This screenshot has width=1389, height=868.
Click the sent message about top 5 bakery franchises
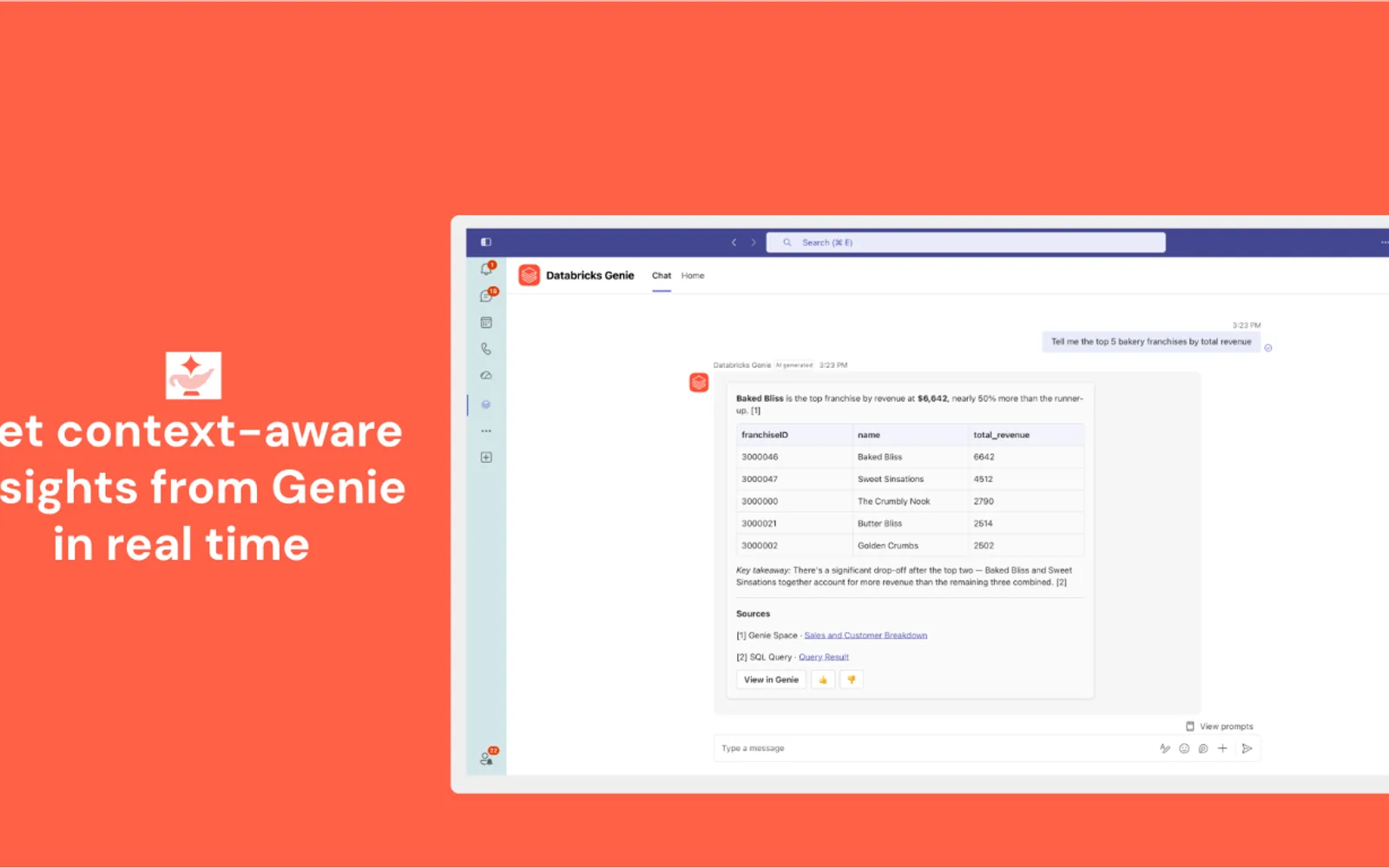click(x=1151, y=342)
